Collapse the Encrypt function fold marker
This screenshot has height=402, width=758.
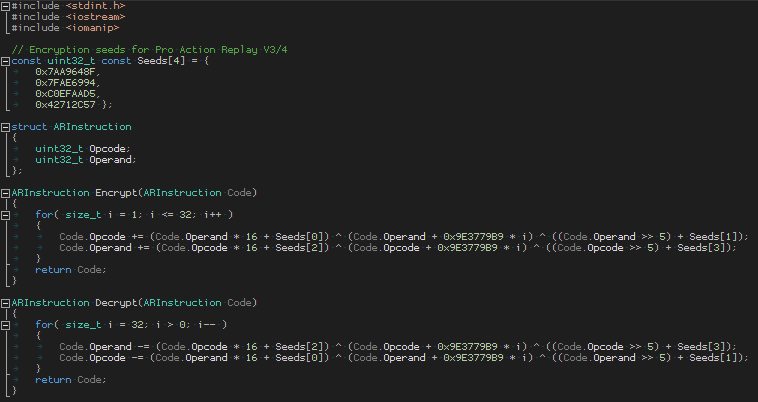pyautogui.click(x=6, y=192)
